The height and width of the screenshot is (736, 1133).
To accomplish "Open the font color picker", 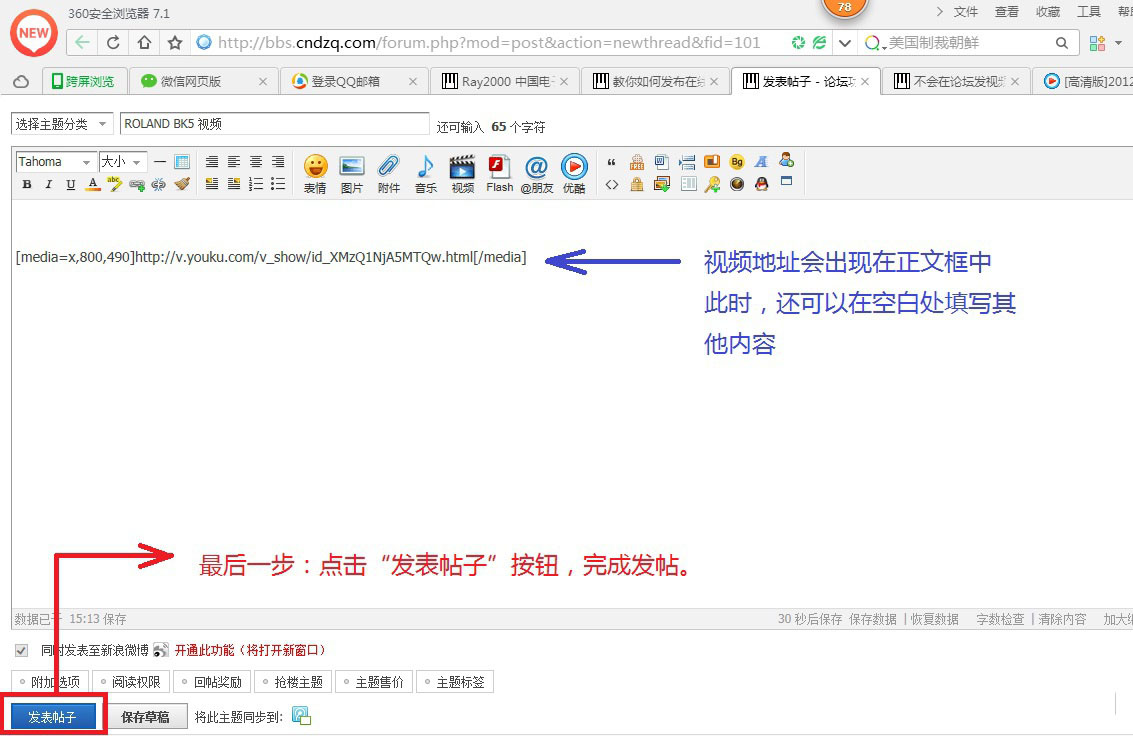I will click(93, 185).
